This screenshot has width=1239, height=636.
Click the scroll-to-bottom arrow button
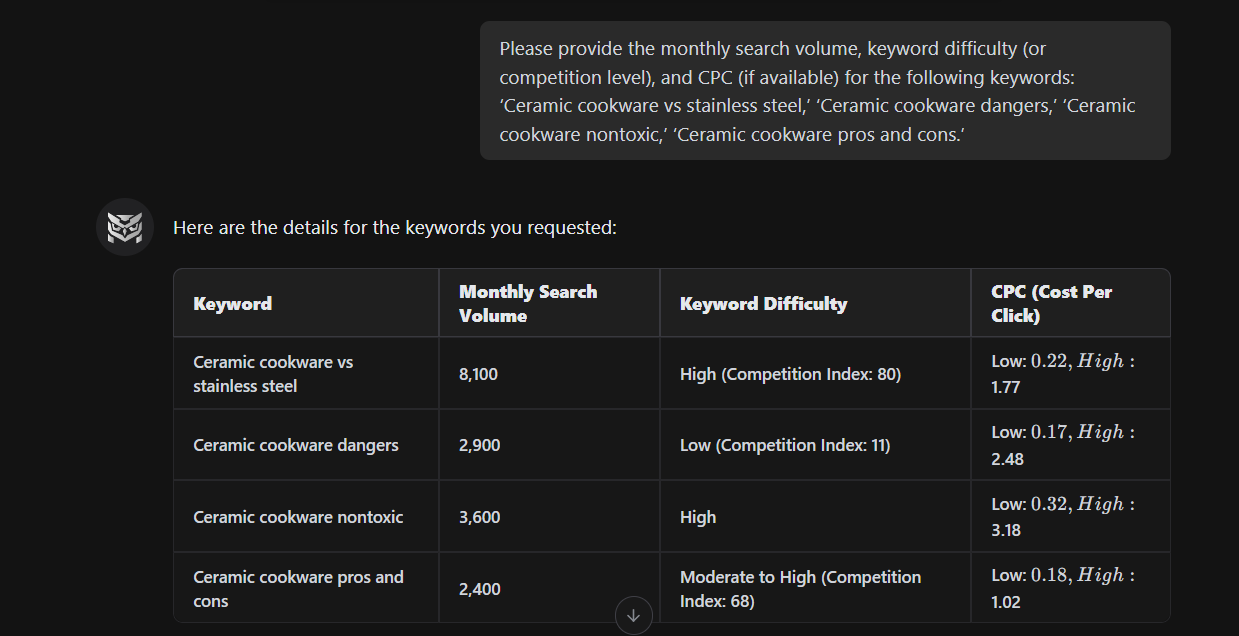pyautogui.click(x=633, y=615)
